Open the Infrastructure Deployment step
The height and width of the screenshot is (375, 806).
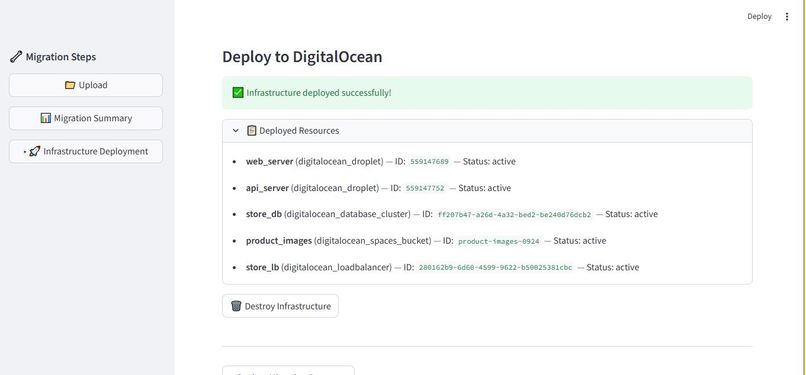[86, 152]
